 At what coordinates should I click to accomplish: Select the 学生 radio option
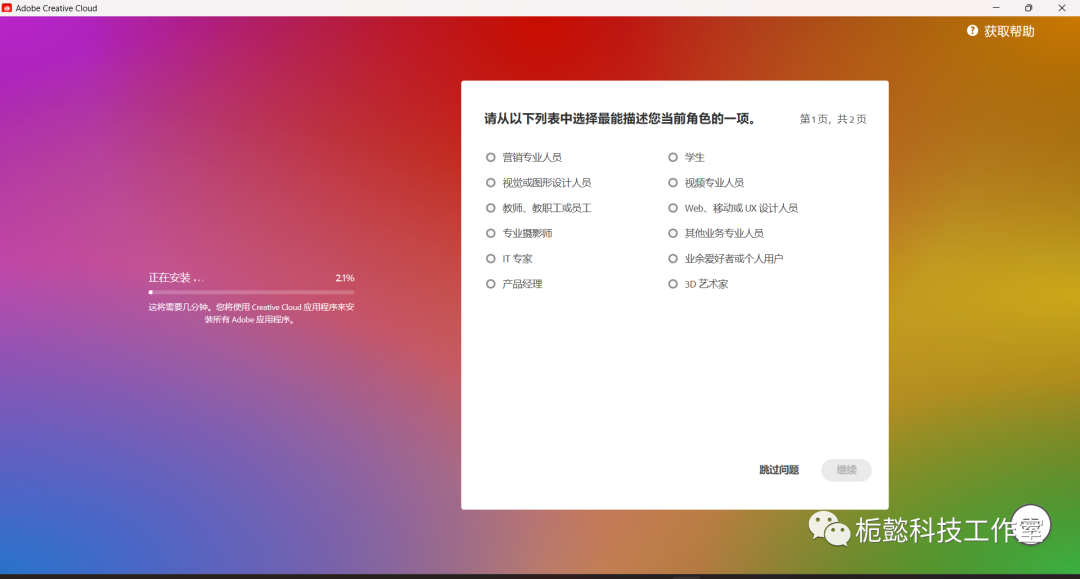tap(673, 157)
